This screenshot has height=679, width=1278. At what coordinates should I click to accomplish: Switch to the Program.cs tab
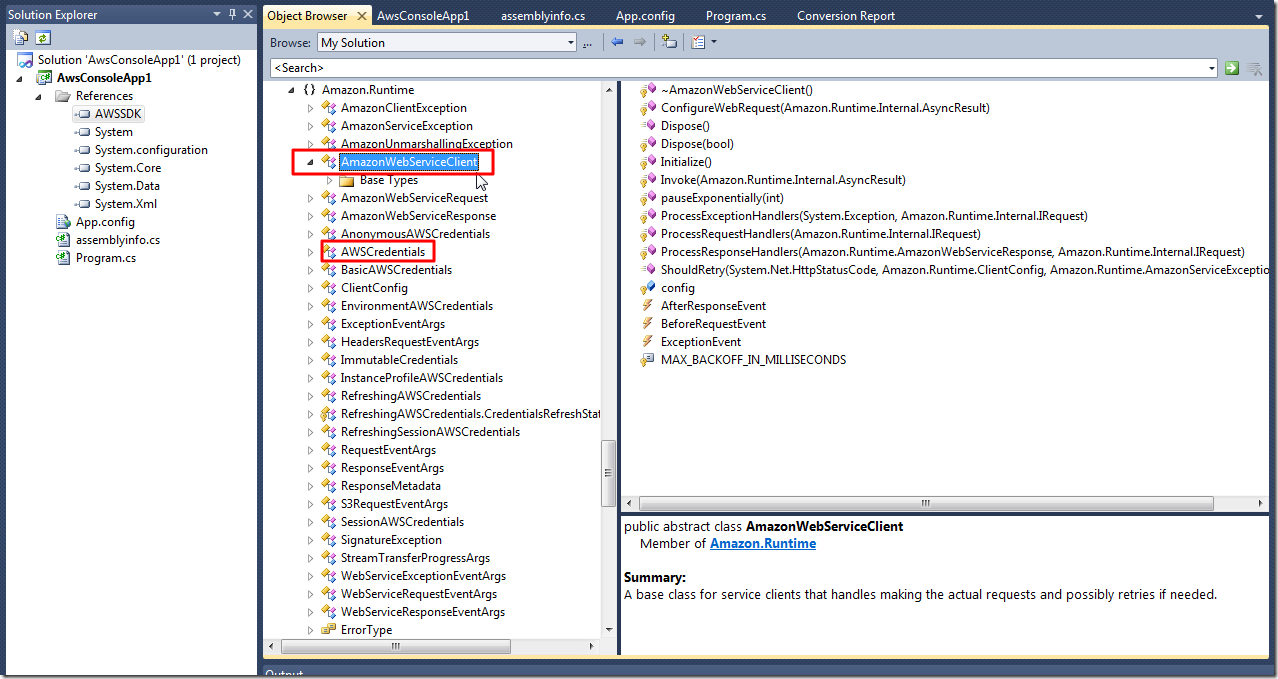(x=736, y=16)
